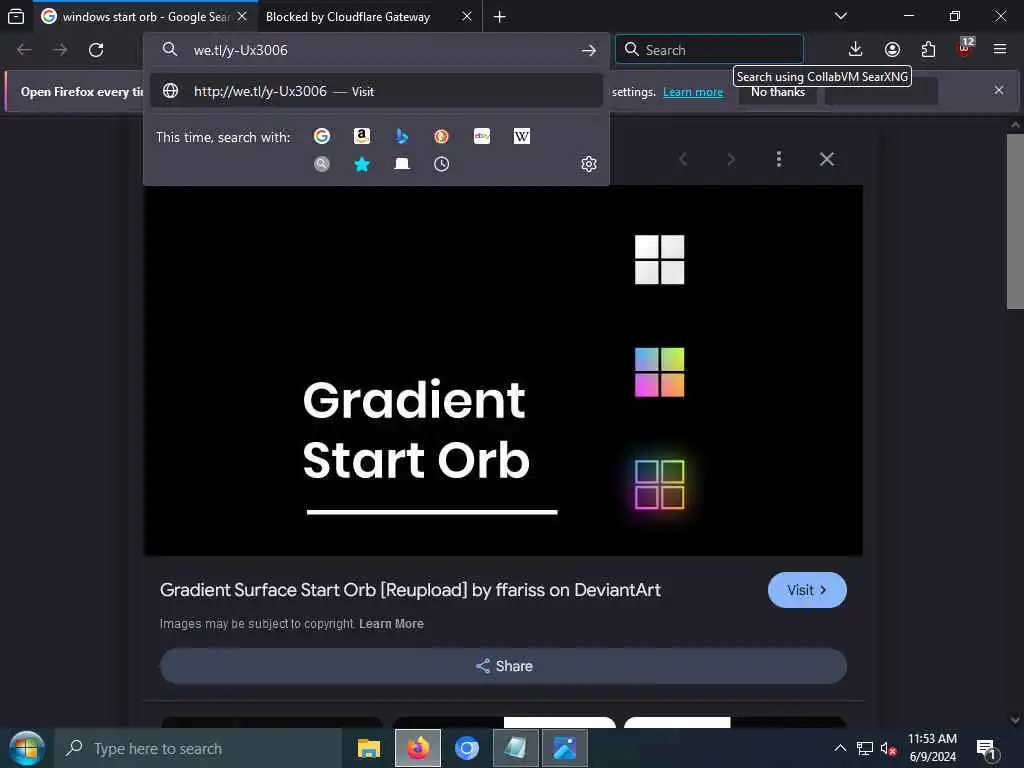
Task: Select the http://we.tl/y-Ux3006 Visit suggestion
Action: coord(376,91)
